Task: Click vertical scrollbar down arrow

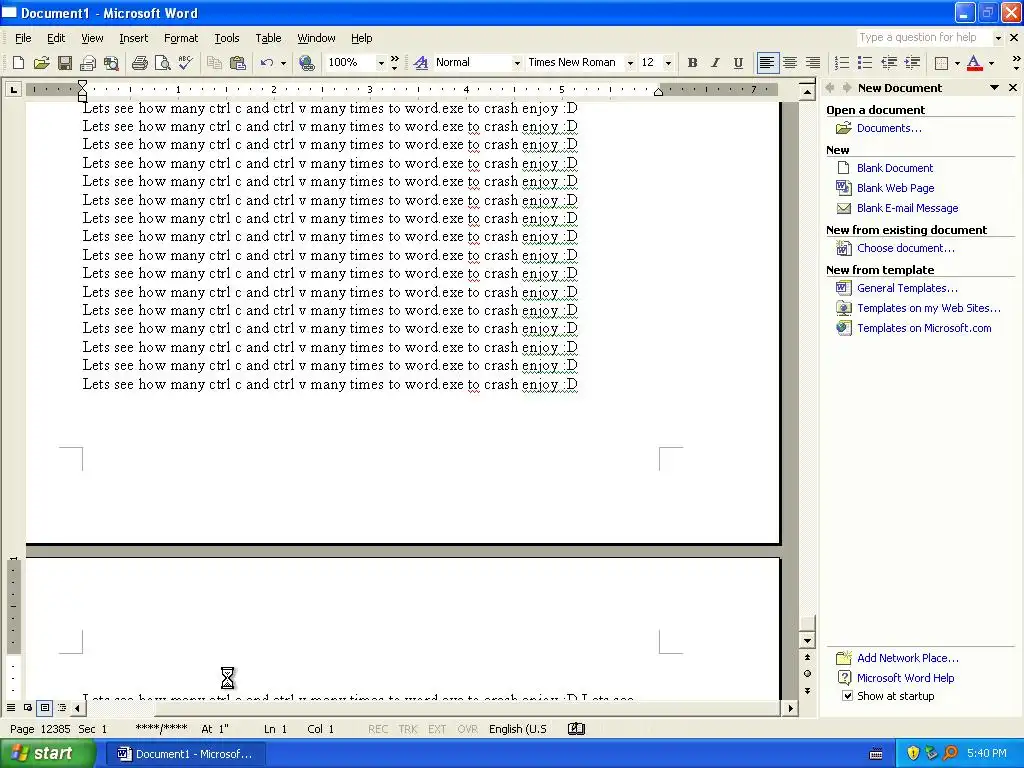Action: 807,641
